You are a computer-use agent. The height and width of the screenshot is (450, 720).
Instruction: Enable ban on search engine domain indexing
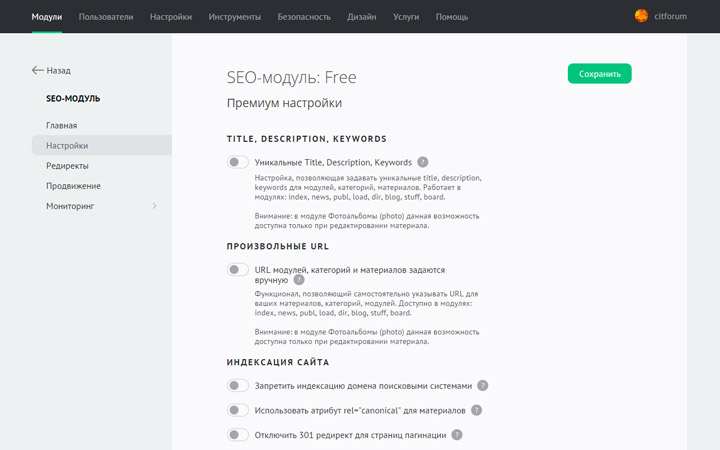238,385
